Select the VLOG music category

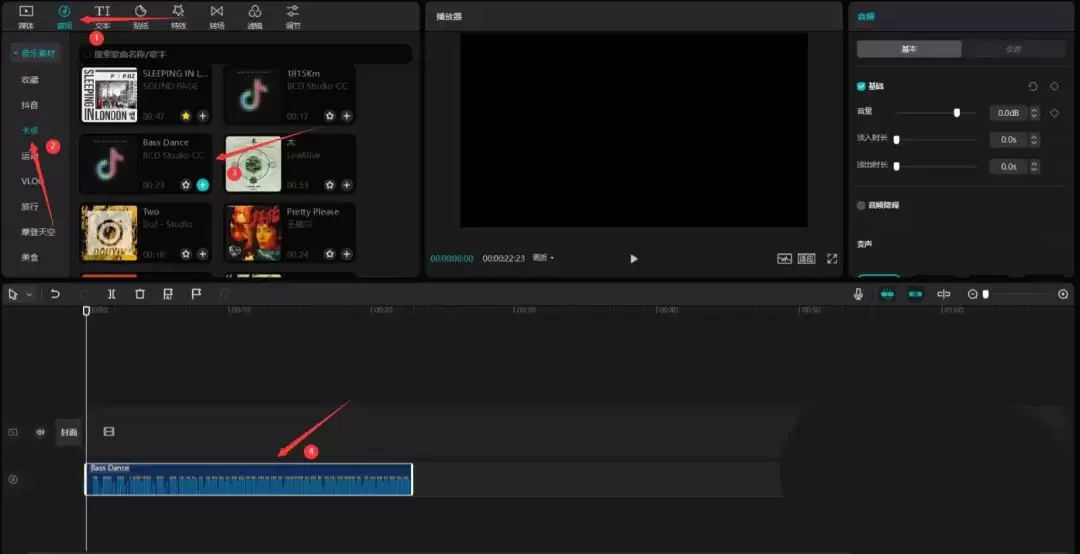[x=32, y=181]
